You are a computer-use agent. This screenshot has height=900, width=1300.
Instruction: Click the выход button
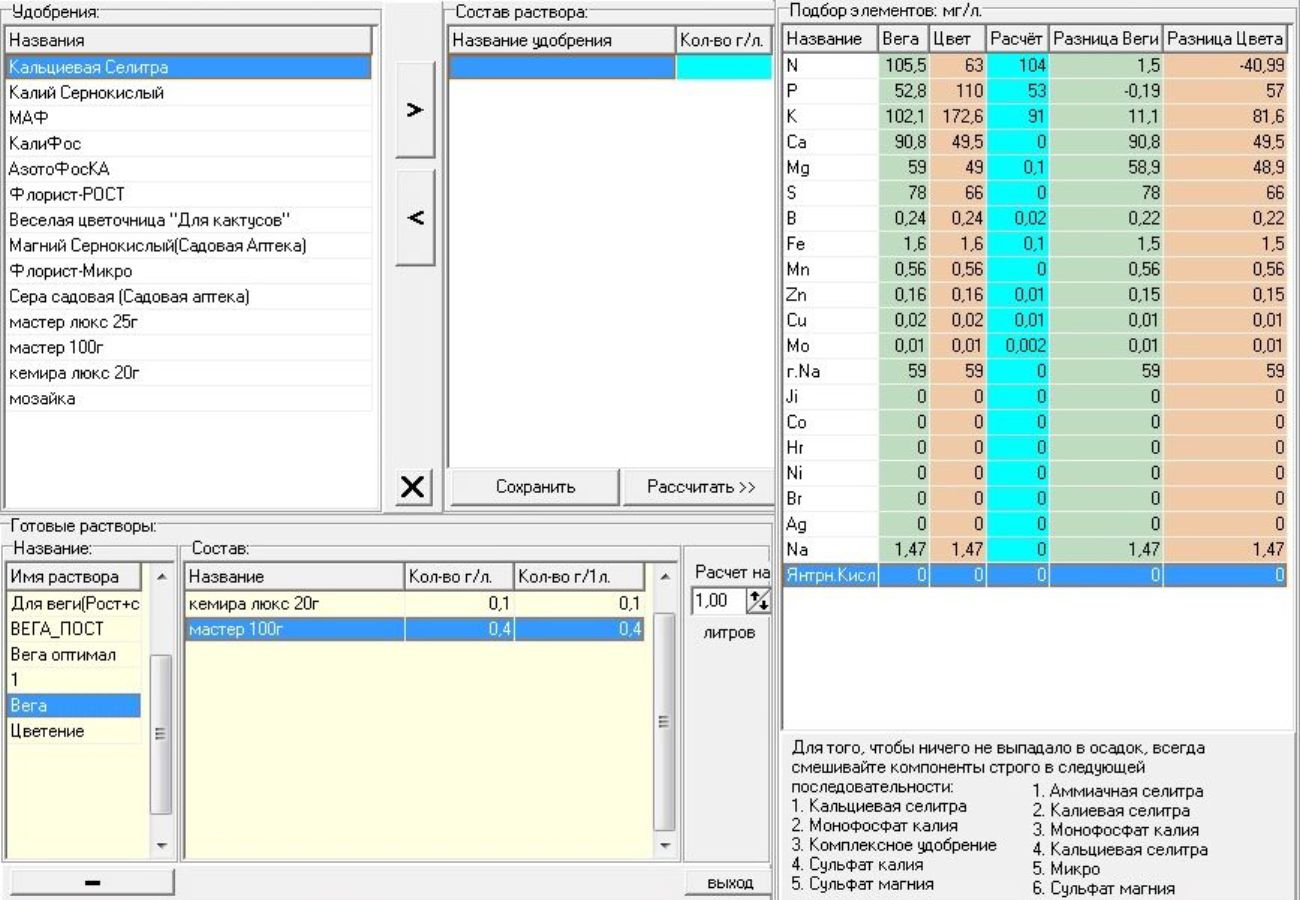pyautogui.click(x=729, y=883)
